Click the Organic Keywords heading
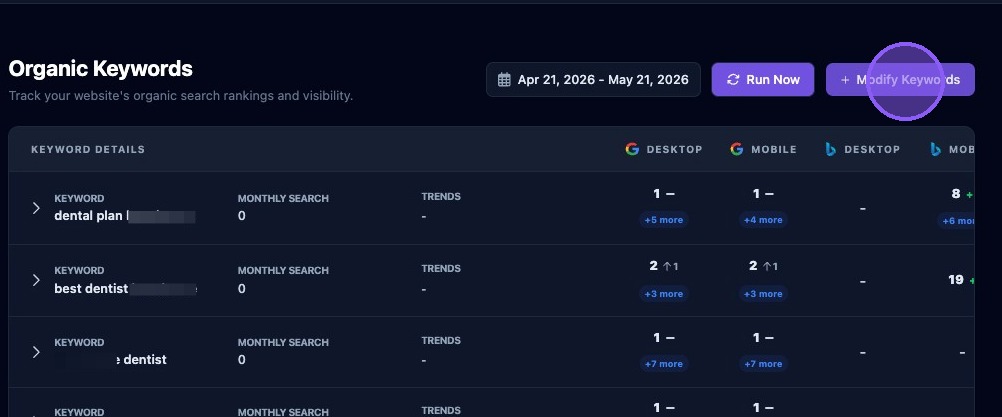1002x417 pixels. click(x=100, y=68)
